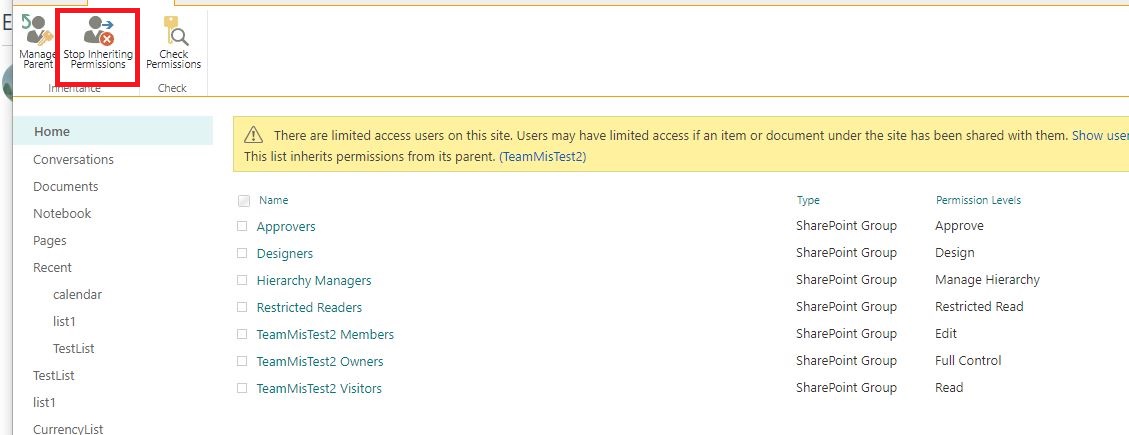Open calendar under Recent
1129x435 pixels.
pyautogui.click(x=77, y=295)
